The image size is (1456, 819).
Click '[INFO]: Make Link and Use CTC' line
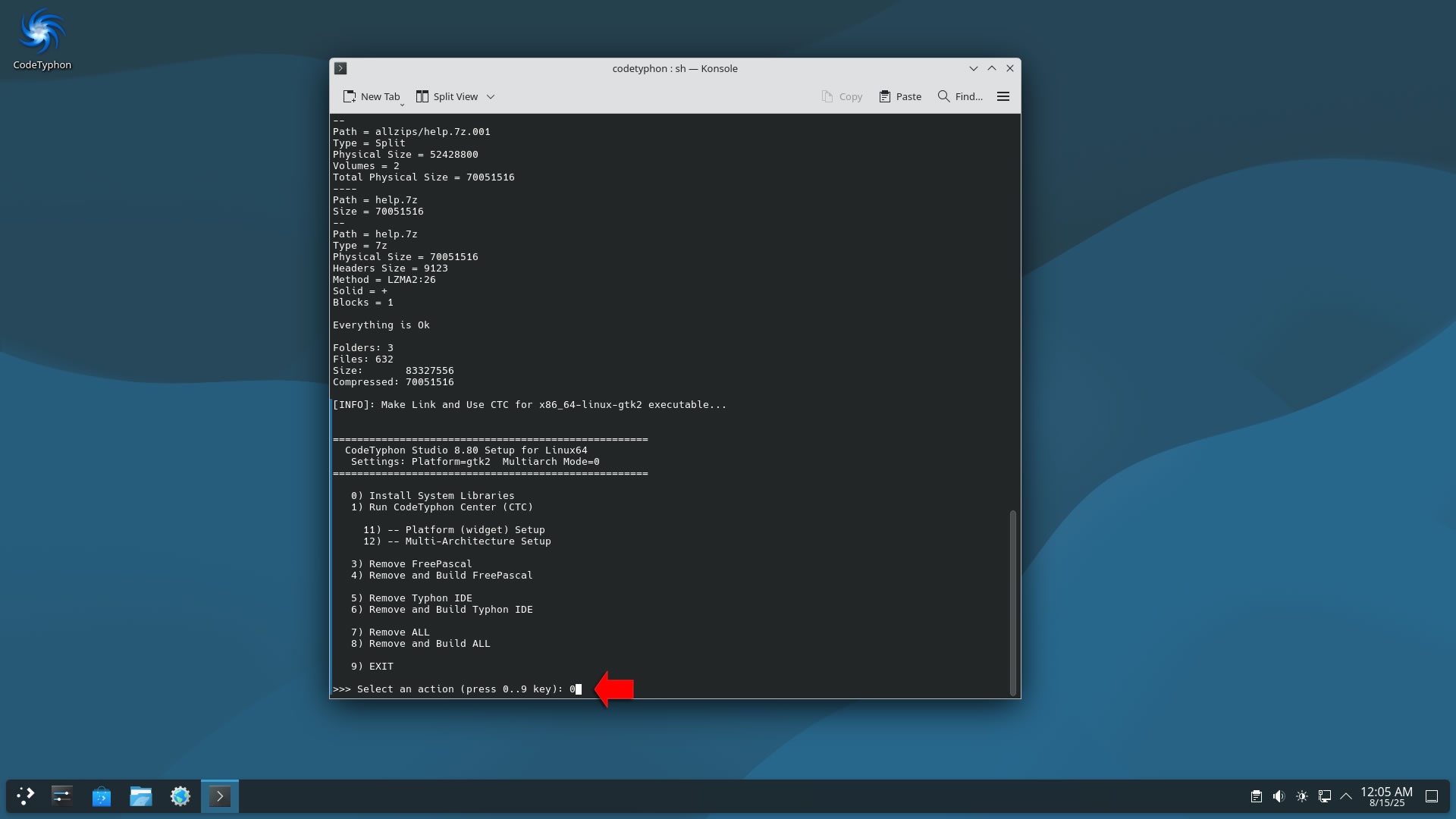529,405
